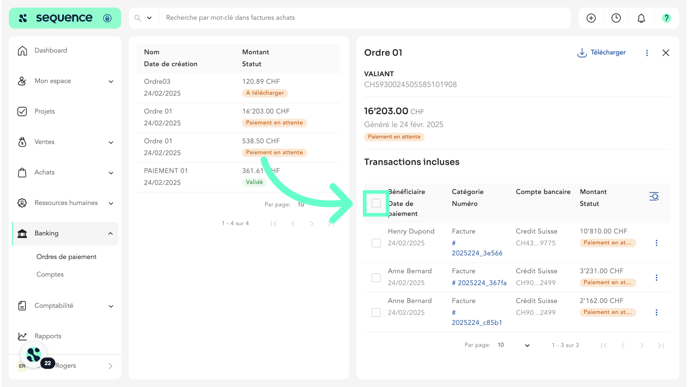
Task: Open the help question mark icon
Action: pos(666,18)
